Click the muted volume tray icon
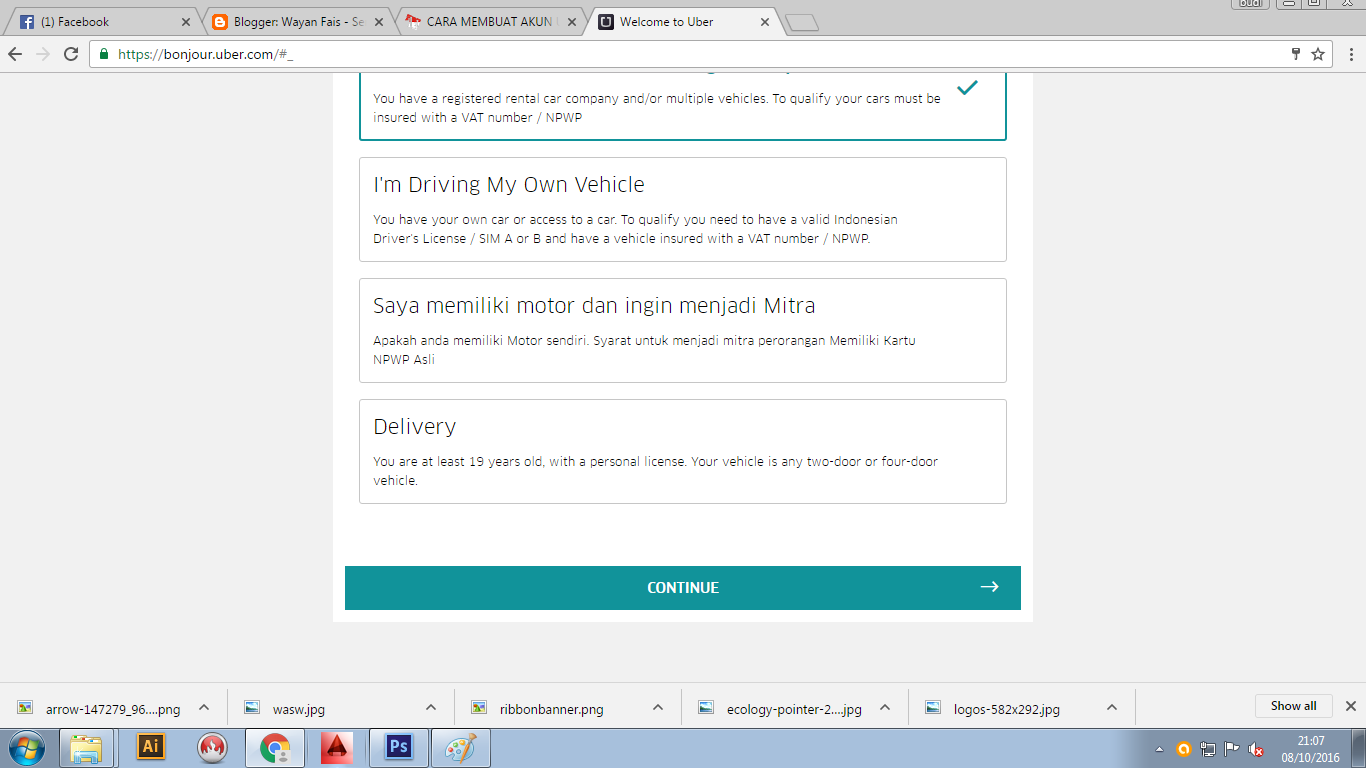Image resolution: width=1366 pixels, height=768 pixels. pos(1257,749)
